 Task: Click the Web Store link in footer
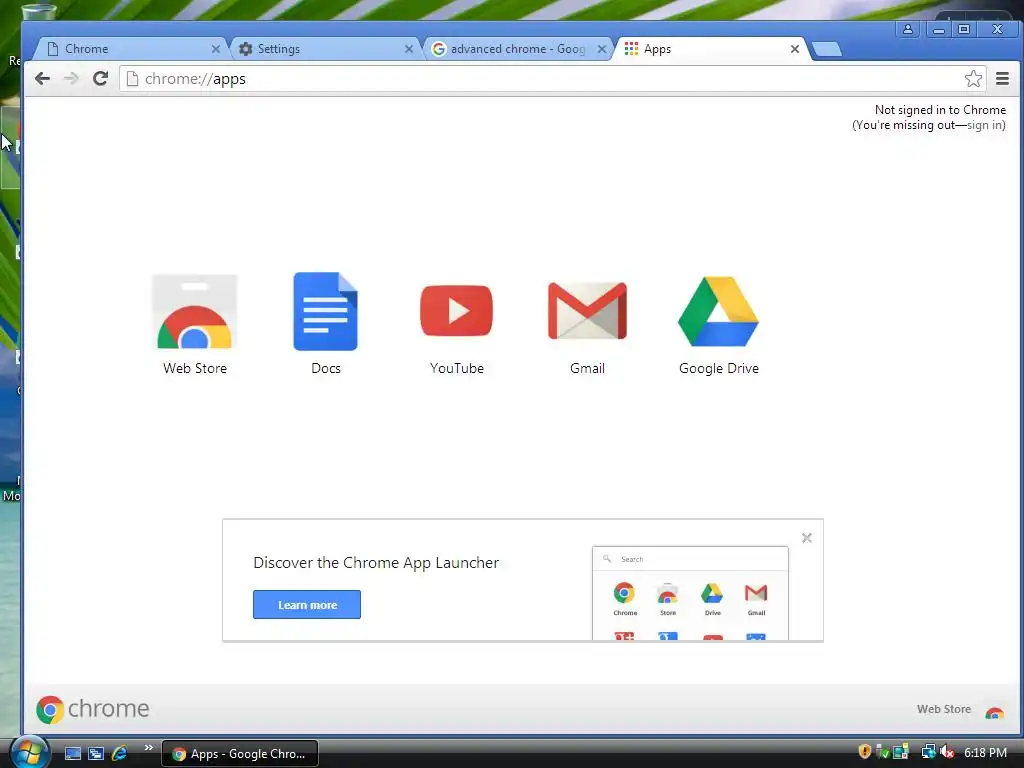944,709
